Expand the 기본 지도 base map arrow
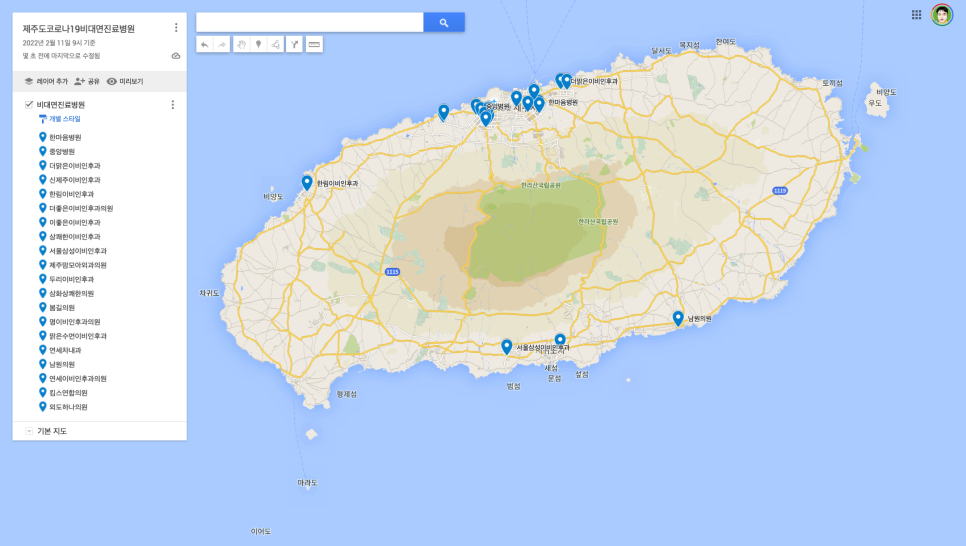The width and height of the screenshot is (966, 546). point(28,431)
